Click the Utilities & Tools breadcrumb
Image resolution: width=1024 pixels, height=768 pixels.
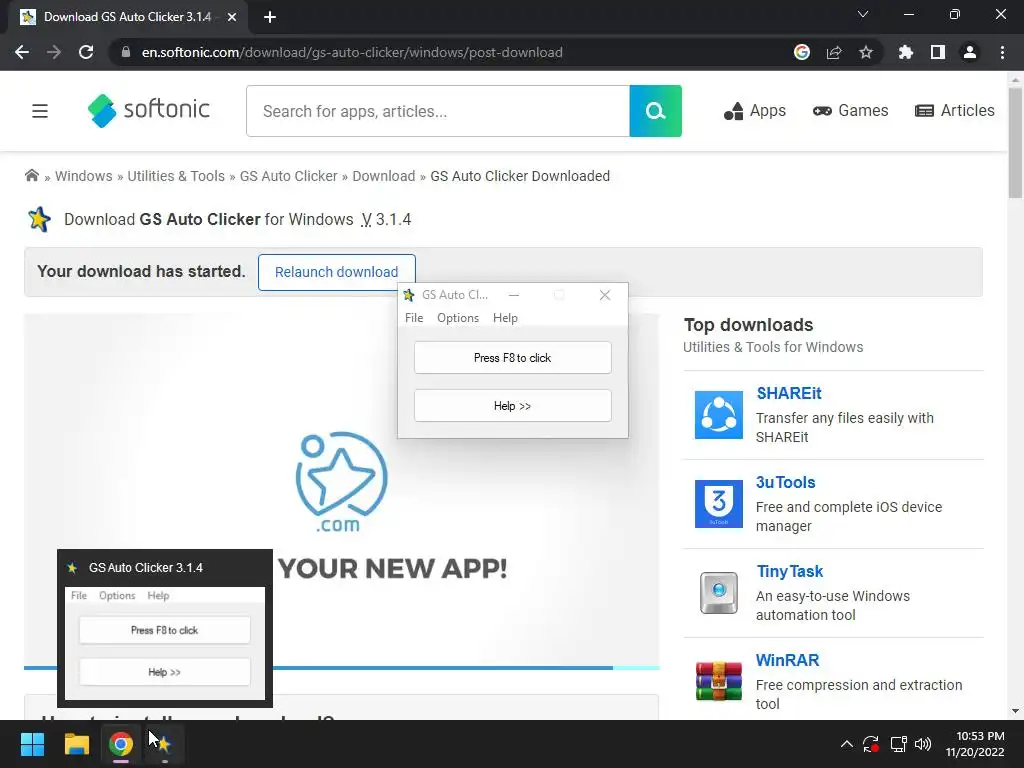pos(176,176)
